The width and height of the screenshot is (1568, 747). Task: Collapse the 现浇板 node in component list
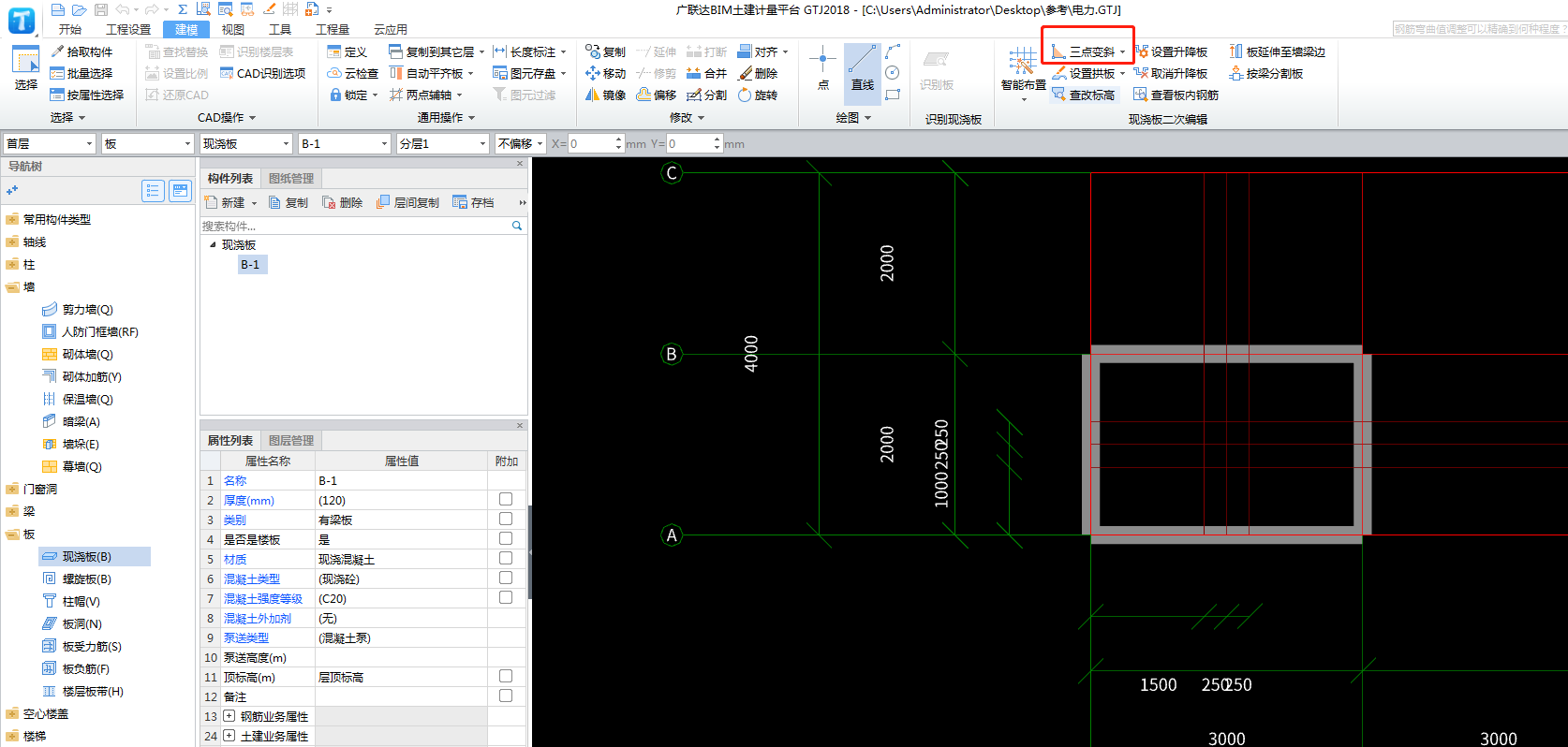213,244
